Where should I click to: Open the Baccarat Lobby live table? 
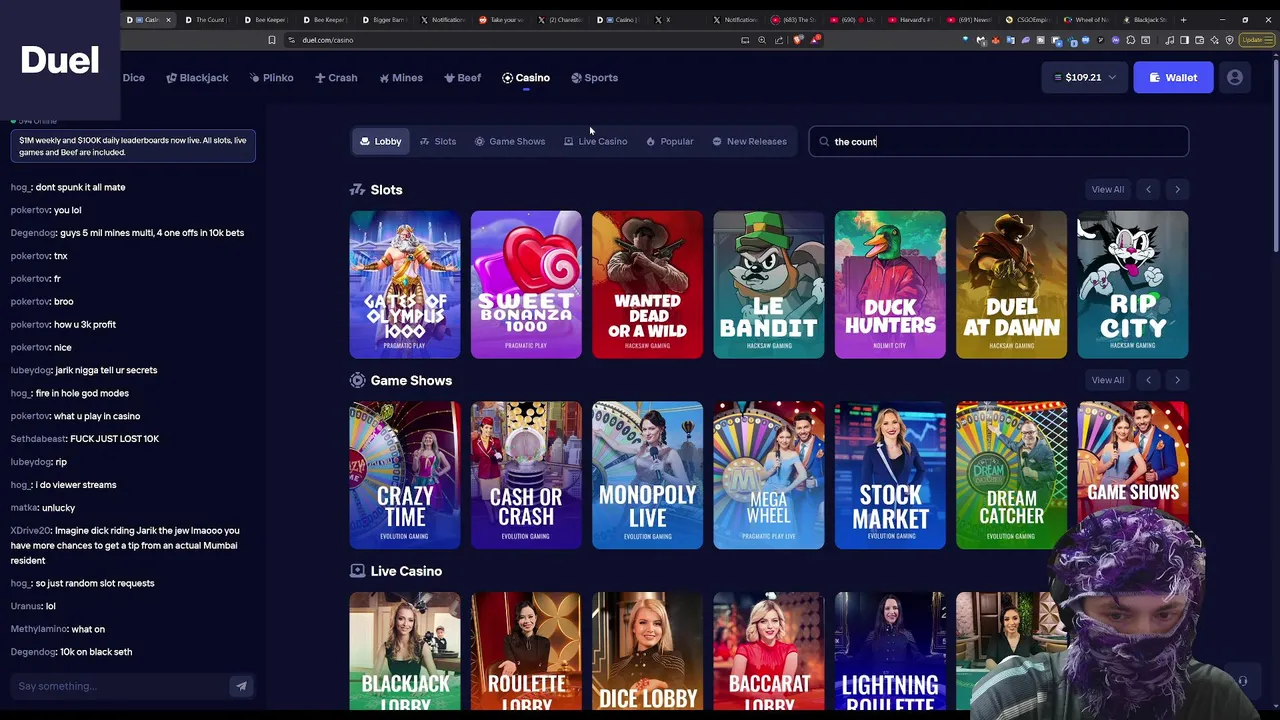point(769,652)
